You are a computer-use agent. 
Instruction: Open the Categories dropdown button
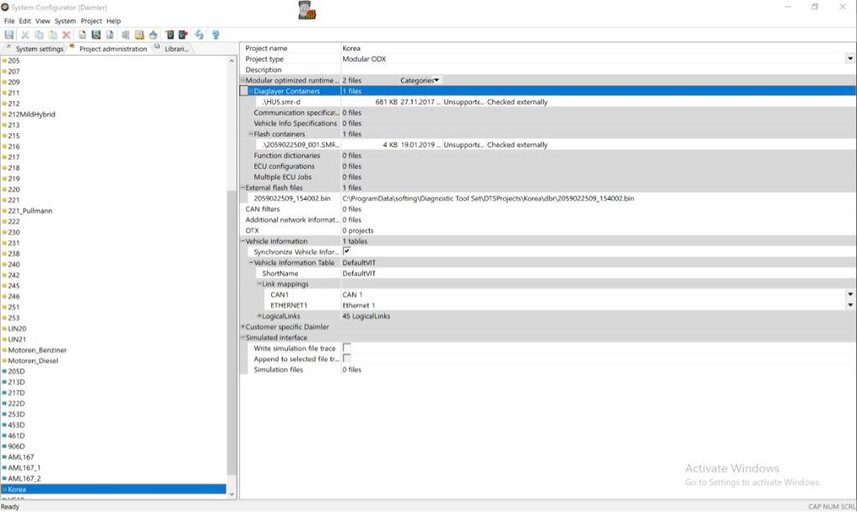coord(420,80)
